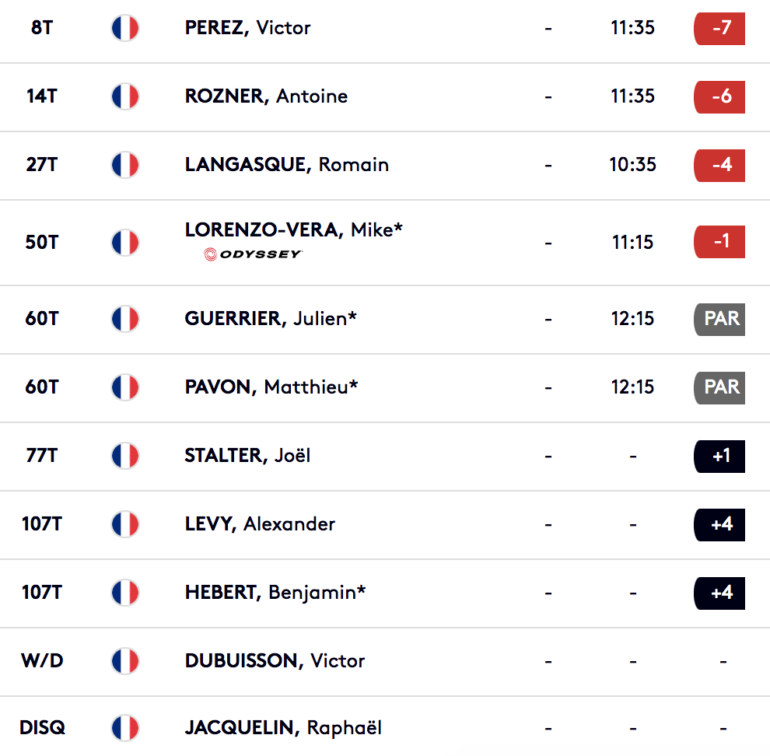Click Guerrier's gray PAR score badge
Image resolution: width=770 pixels, height=756 pixels.
pos(719,319)
